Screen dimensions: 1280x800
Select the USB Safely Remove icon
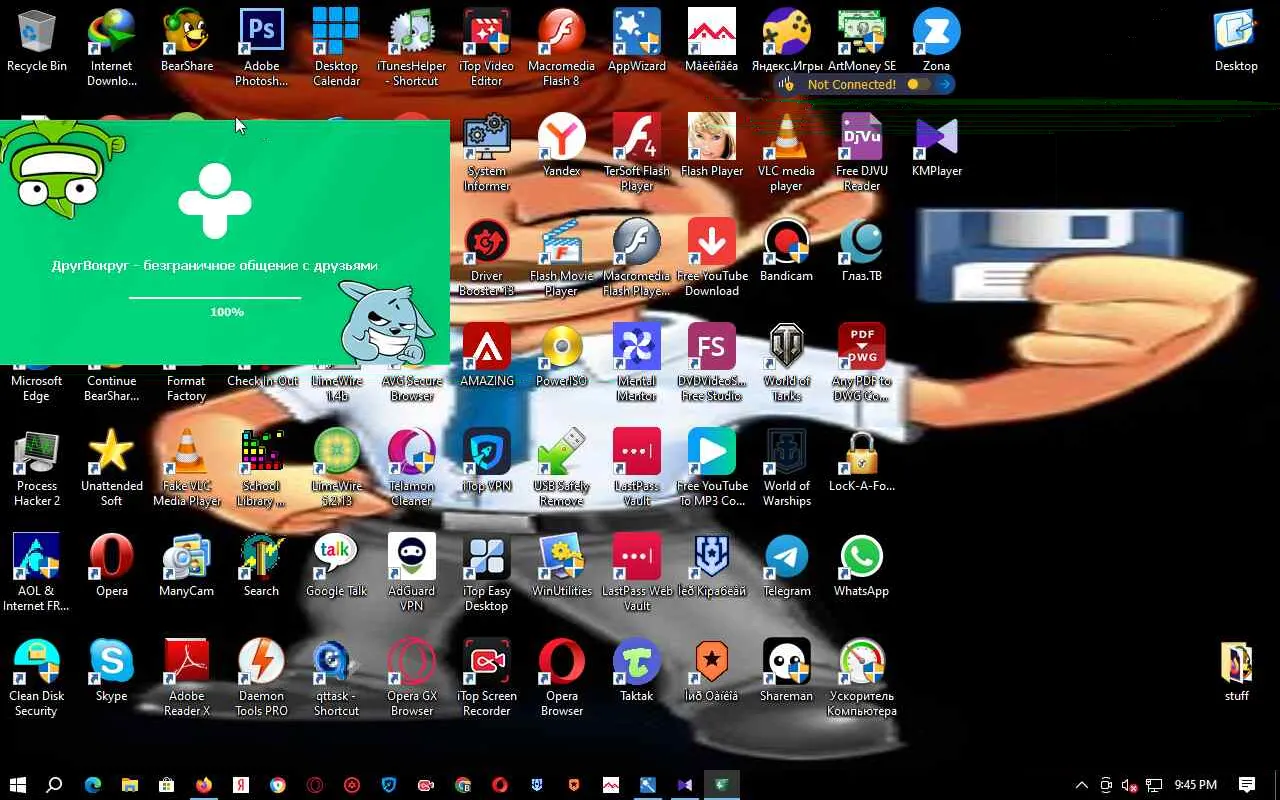[562, 468]
